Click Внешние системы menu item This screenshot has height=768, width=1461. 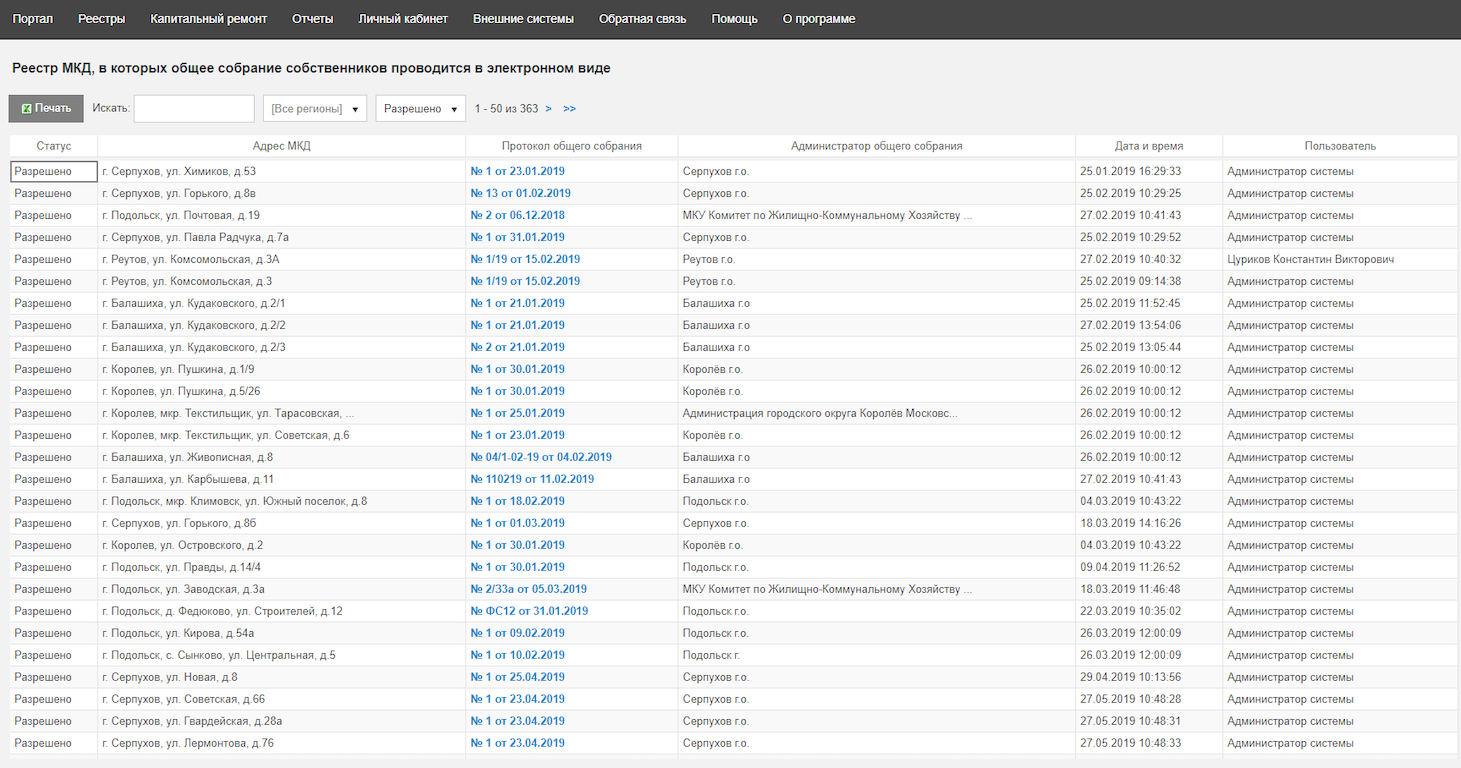(x=523, y=19)
